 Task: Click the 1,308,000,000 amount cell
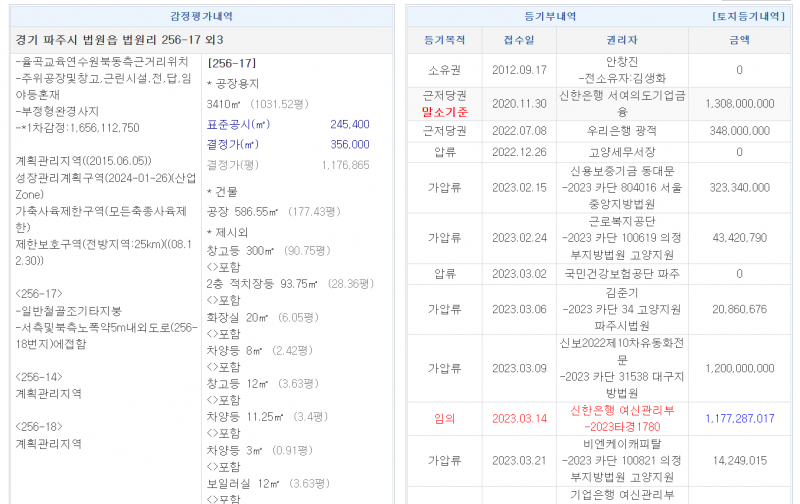coord(739,103)
